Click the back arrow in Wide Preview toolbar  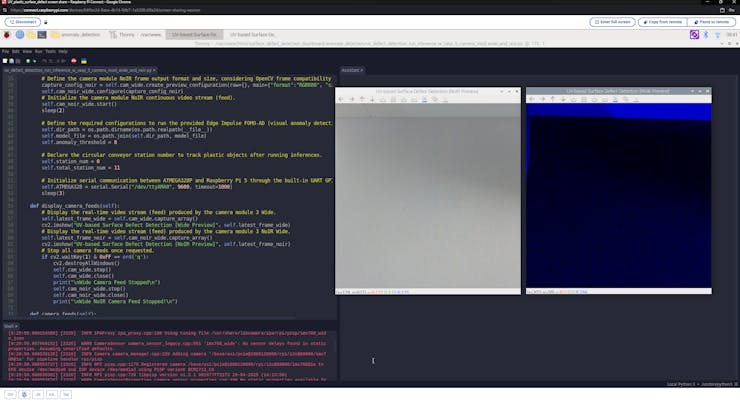click(x=532, y=99)
